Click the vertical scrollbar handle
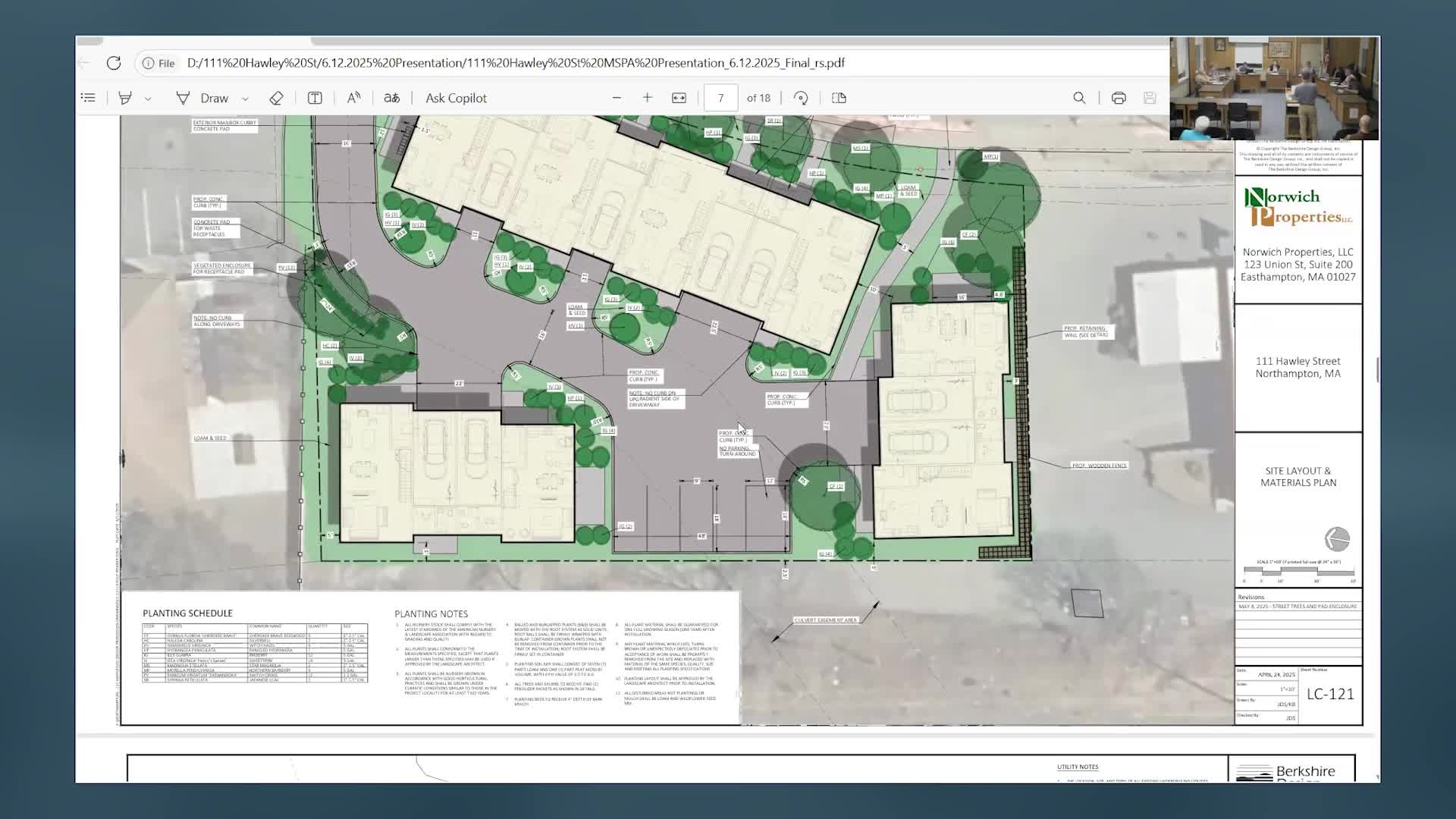Image resolution: width=1456 pixels, height=819 pixels. pos(1377,369)
